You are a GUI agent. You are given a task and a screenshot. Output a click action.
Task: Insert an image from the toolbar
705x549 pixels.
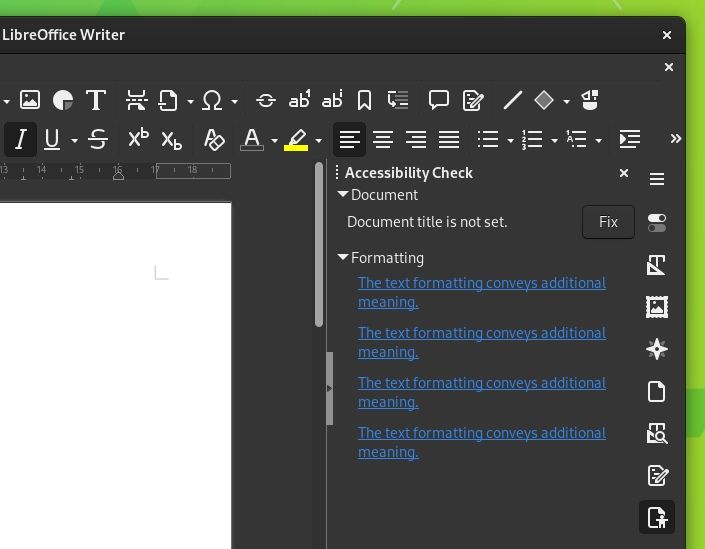(30, 100)
